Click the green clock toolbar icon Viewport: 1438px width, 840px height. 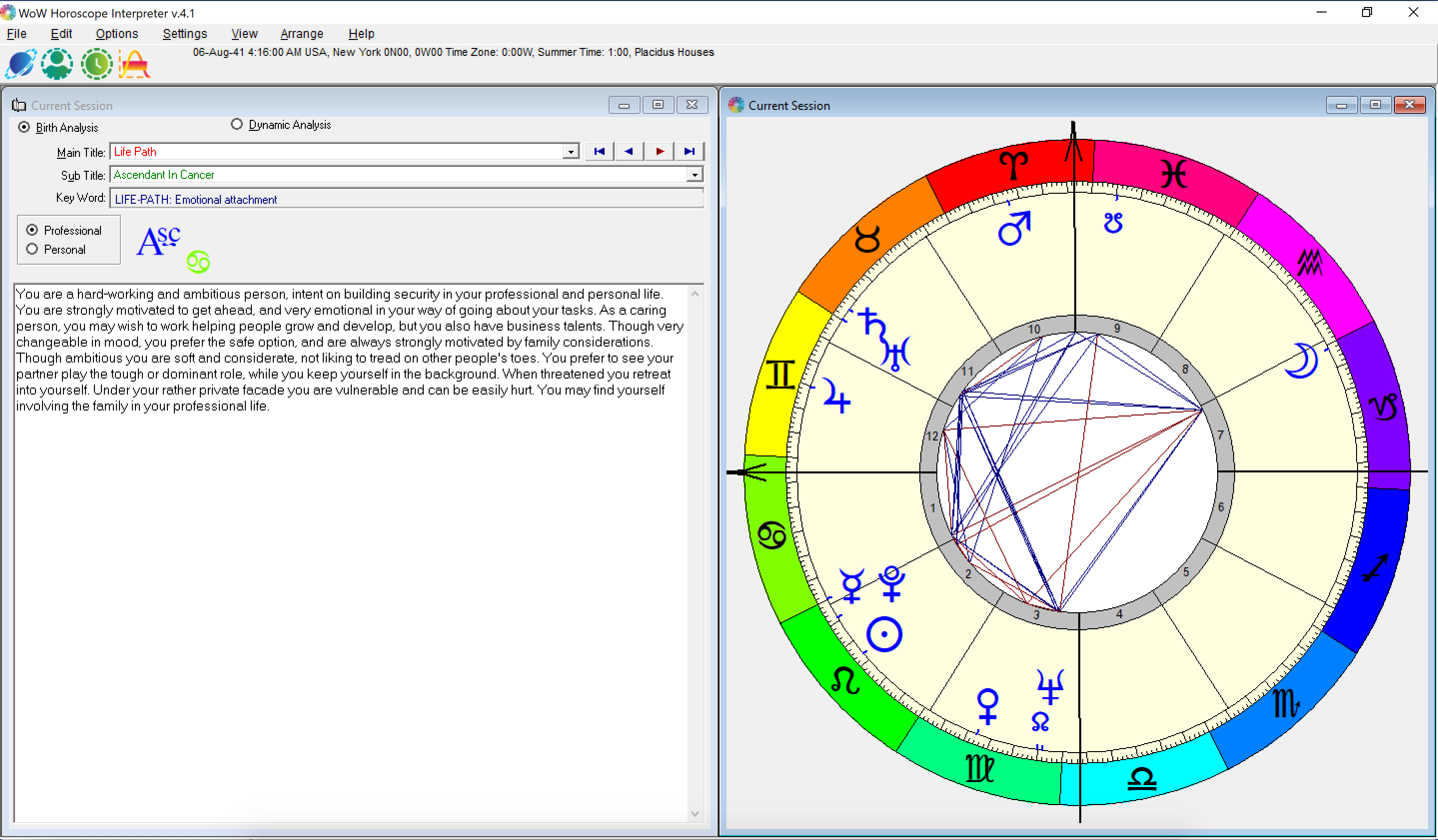coord(96,64)
